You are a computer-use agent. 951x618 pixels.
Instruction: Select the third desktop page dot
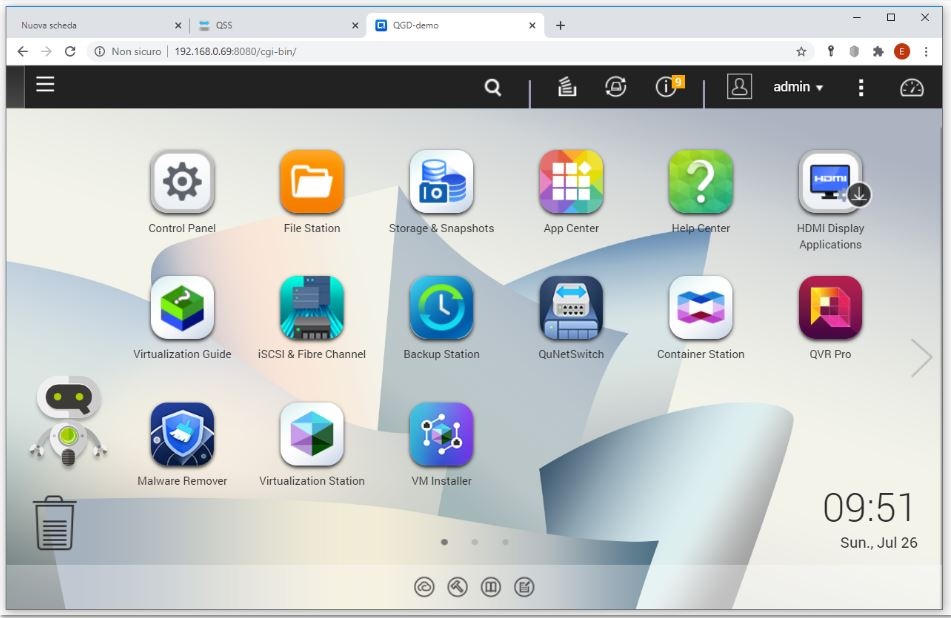(x=505, y=542)
